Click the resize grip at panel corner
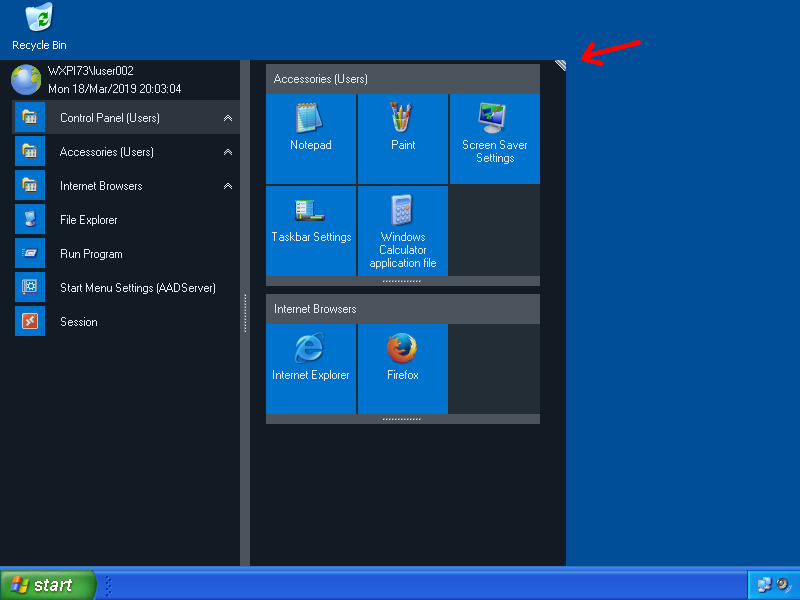Image resolution: width=800 pixels, height=600 pixels. click(560, 65)
